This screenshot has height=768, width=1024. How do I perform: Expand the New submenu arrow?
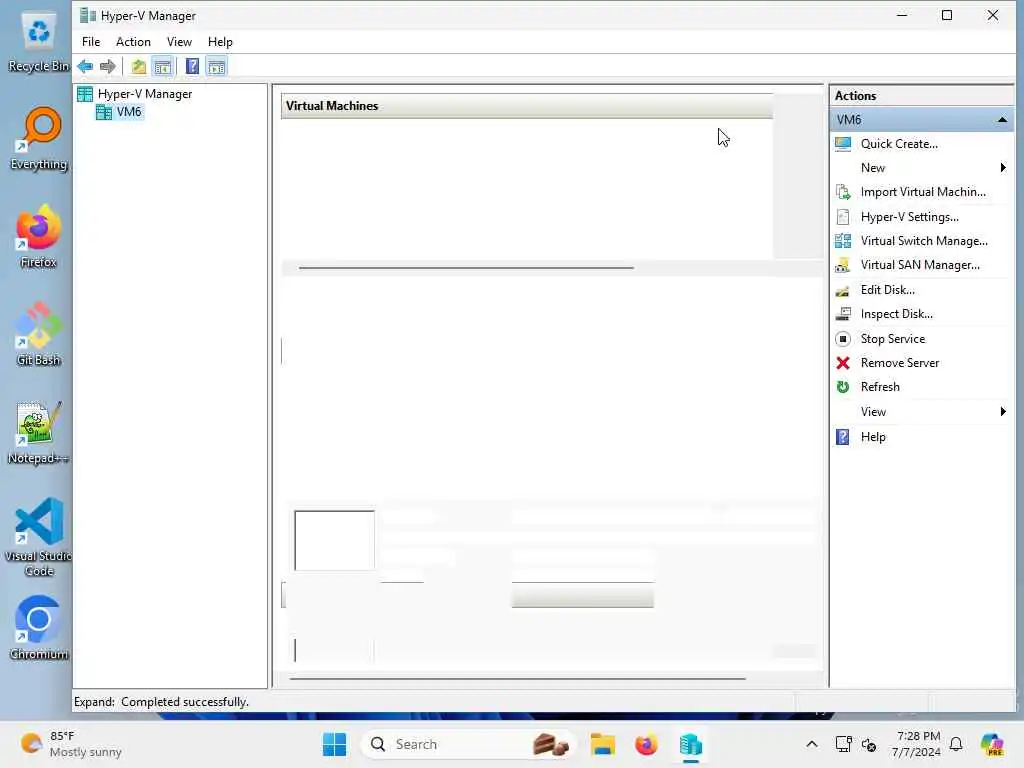tap(1003, 168)
